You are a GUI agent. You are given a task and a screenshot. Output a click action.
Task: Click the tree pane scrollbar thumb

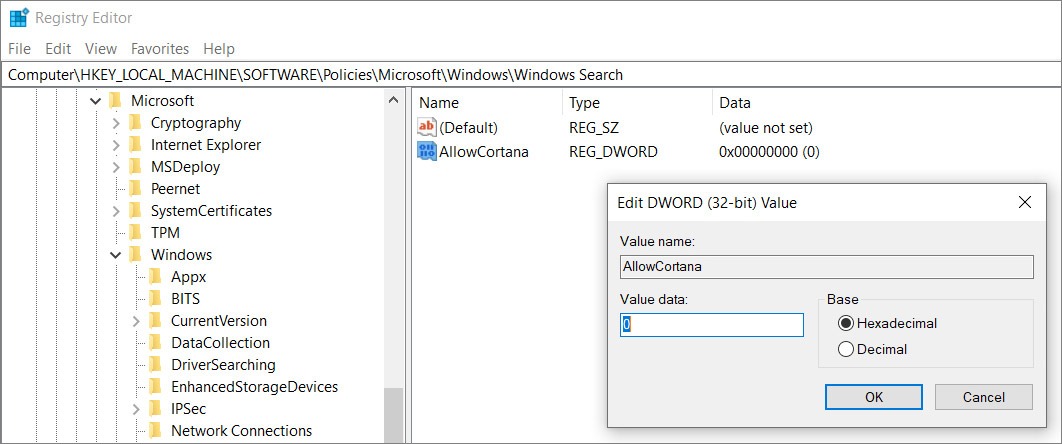393,416
